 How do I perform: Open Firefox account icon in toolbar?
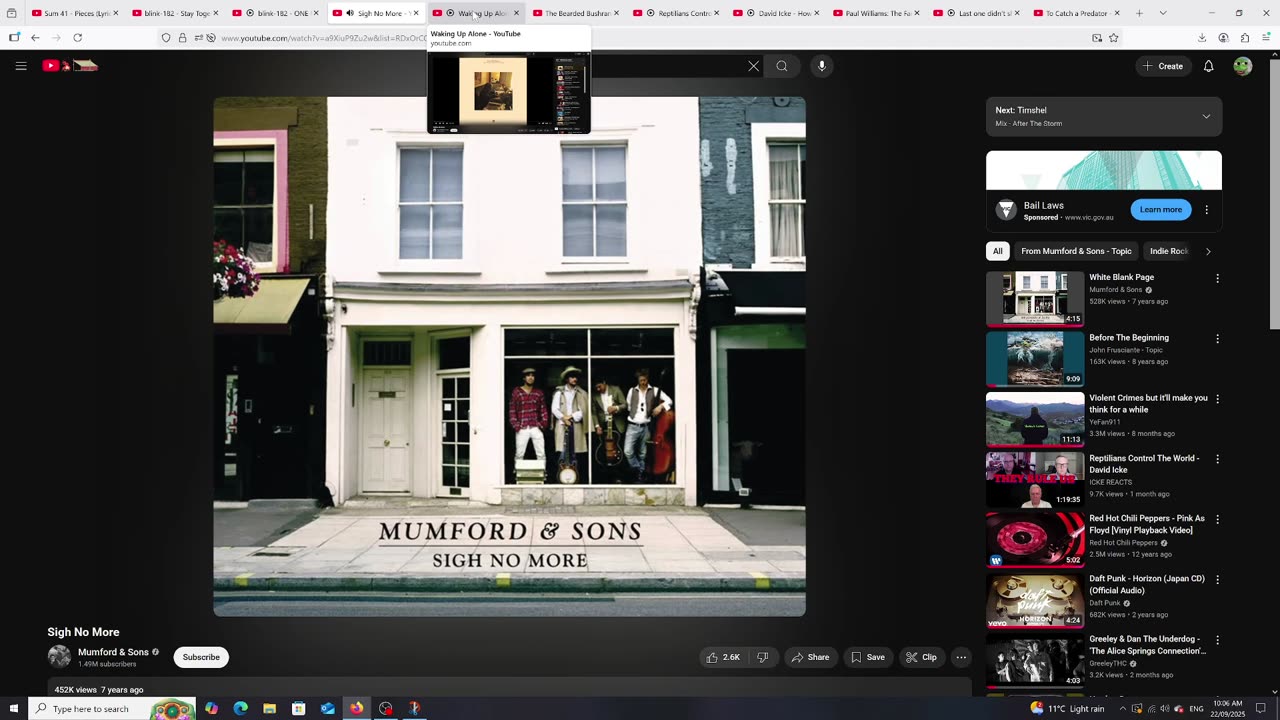[x=1223, y=38]
